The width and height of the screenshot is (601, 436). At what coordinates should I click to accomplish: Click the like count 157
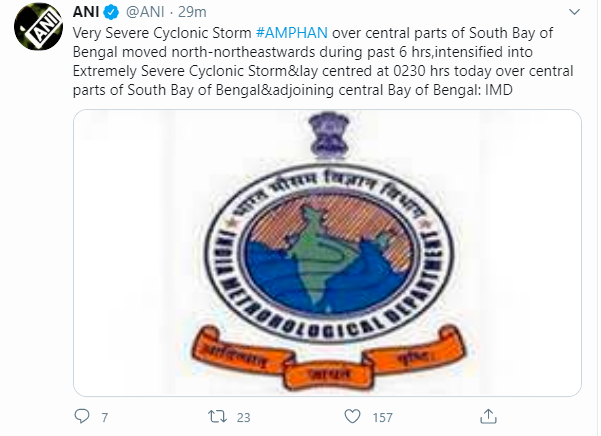[x=383, y=417]
